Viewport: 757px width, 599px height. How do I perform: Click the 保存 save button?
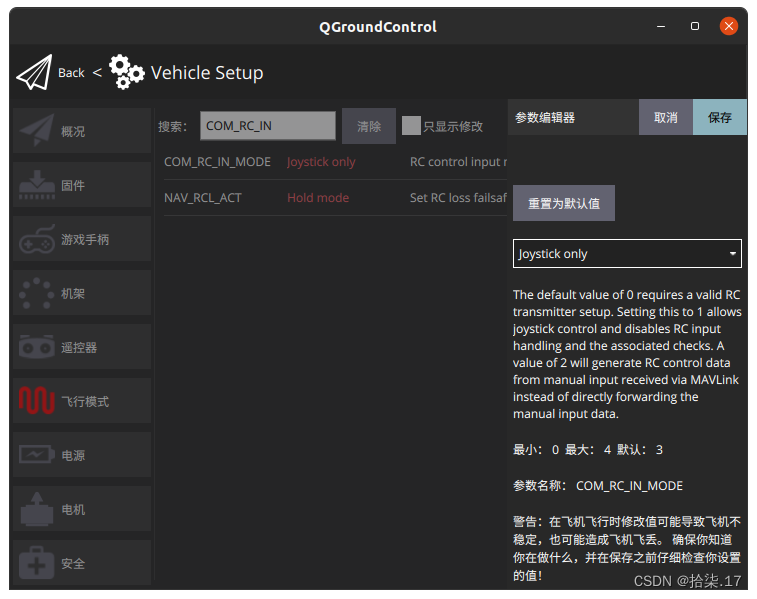(x=720, y=117)
